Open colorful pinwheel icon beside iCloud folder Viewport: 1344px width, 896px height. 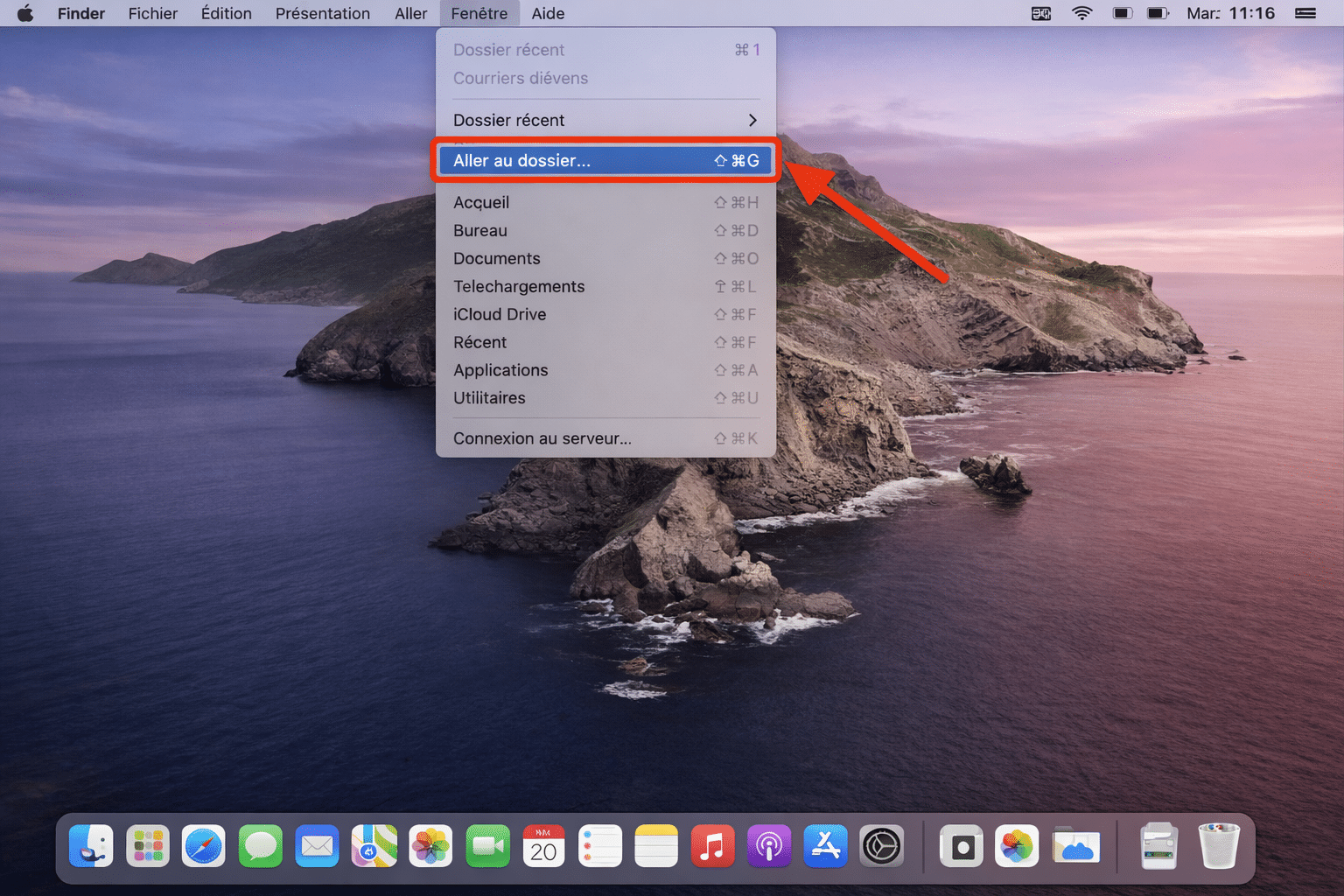click(1017, 846)
